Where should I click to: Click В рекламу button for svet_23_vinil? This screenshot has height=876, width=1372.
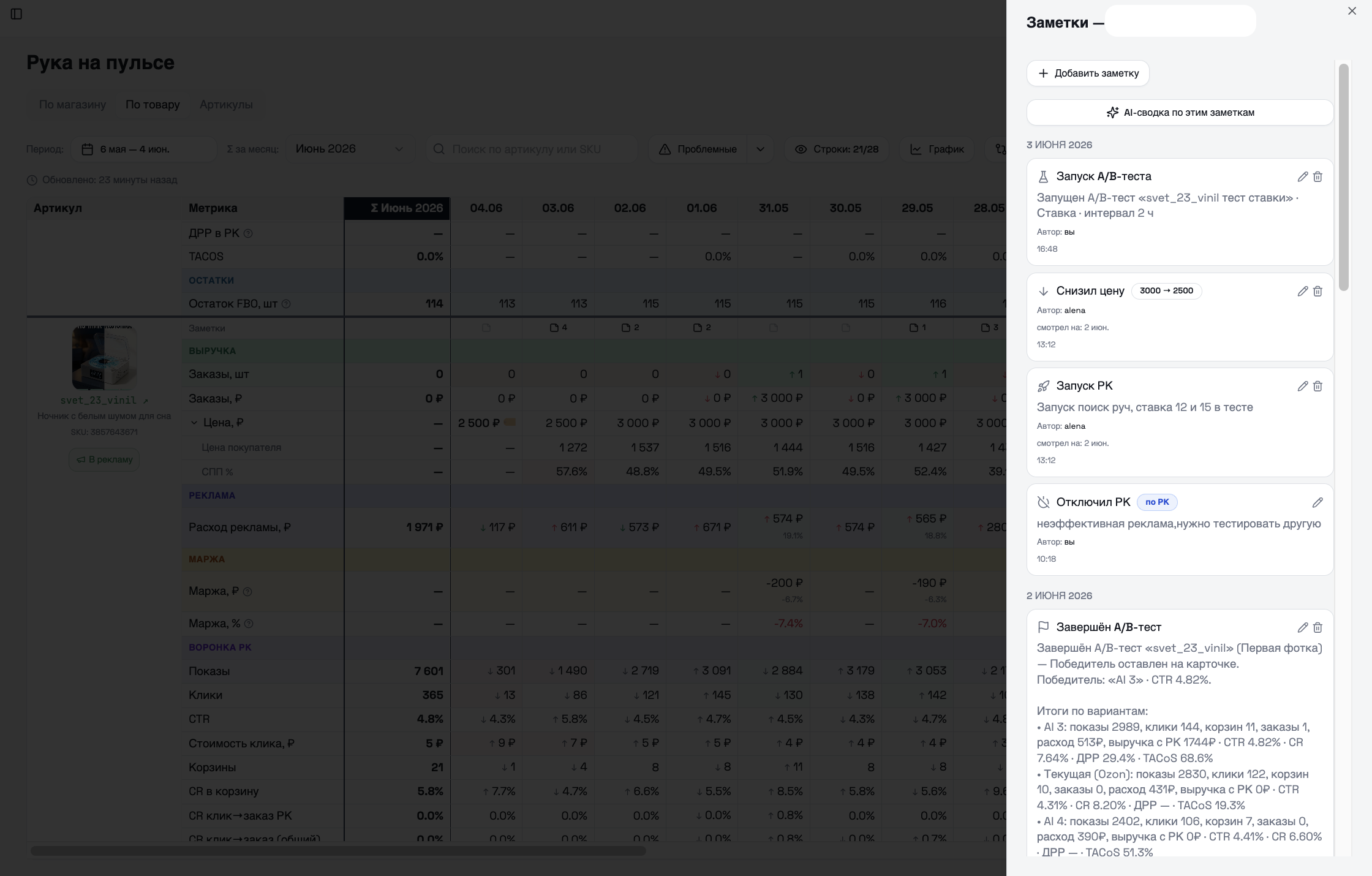pos(104,459)
